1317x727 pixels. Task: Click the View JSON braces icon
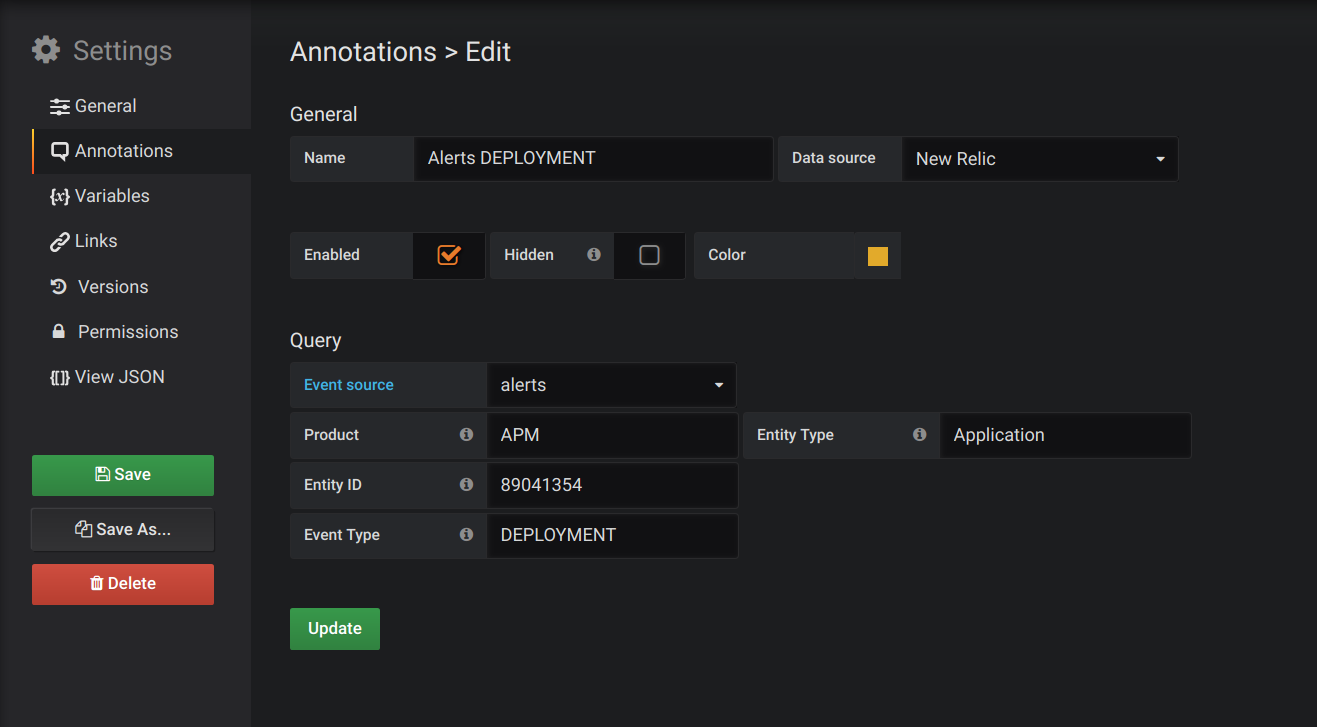pyautogui.click(x=60, y=377)
